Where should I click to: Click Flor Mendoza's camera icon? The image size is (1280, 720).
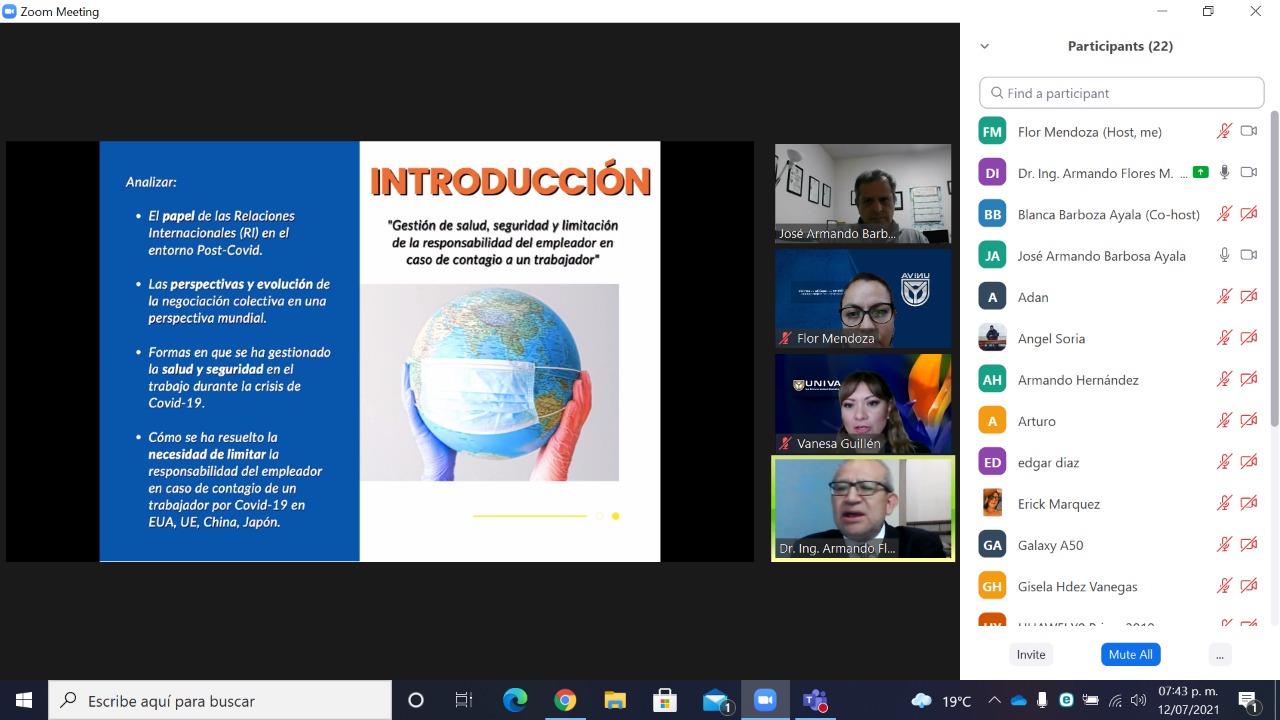(1248, 131)
